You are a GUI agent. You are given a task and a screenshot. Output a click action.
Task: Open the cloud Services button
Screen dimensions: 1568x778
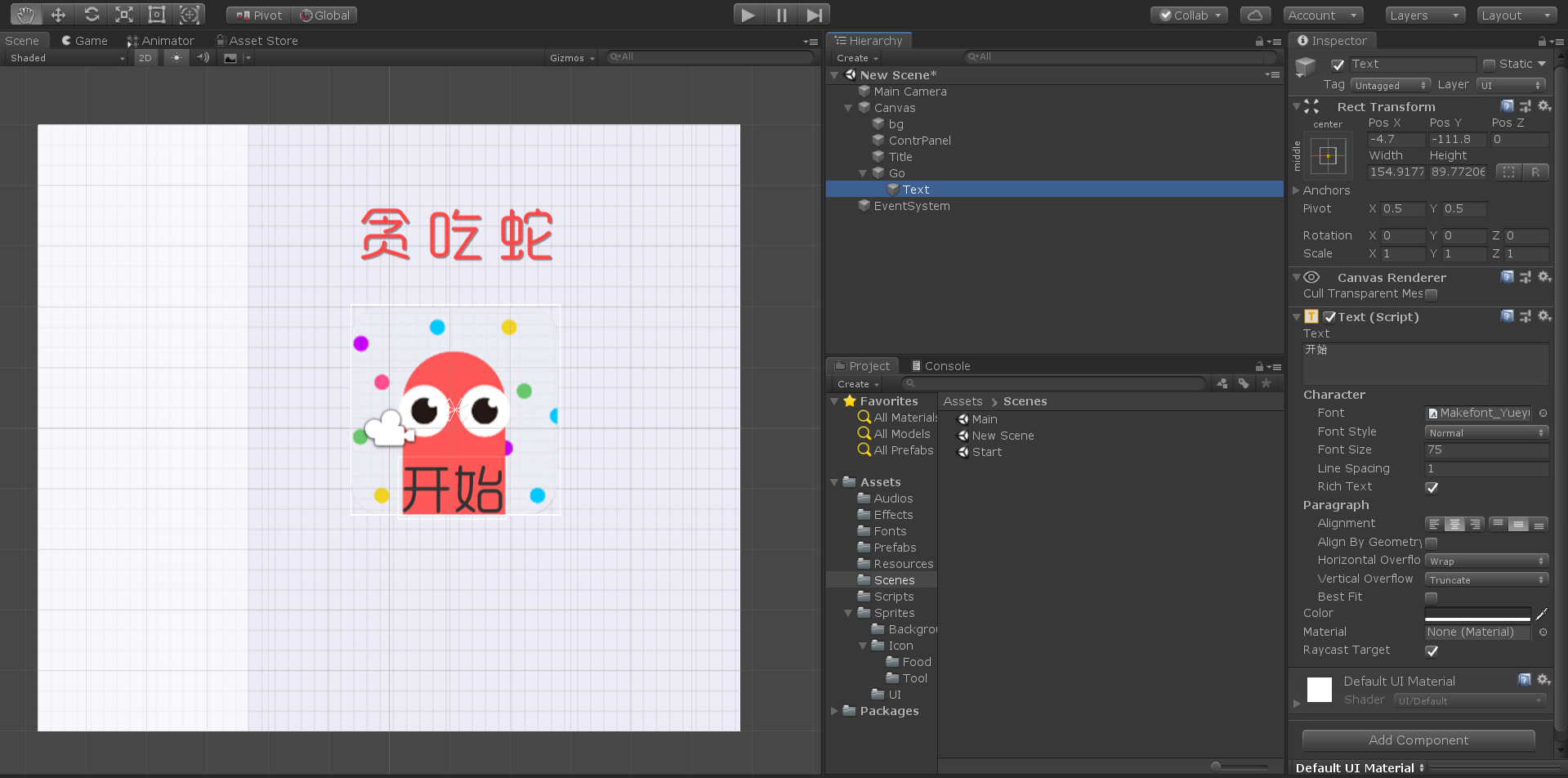tap(1255, 15)
